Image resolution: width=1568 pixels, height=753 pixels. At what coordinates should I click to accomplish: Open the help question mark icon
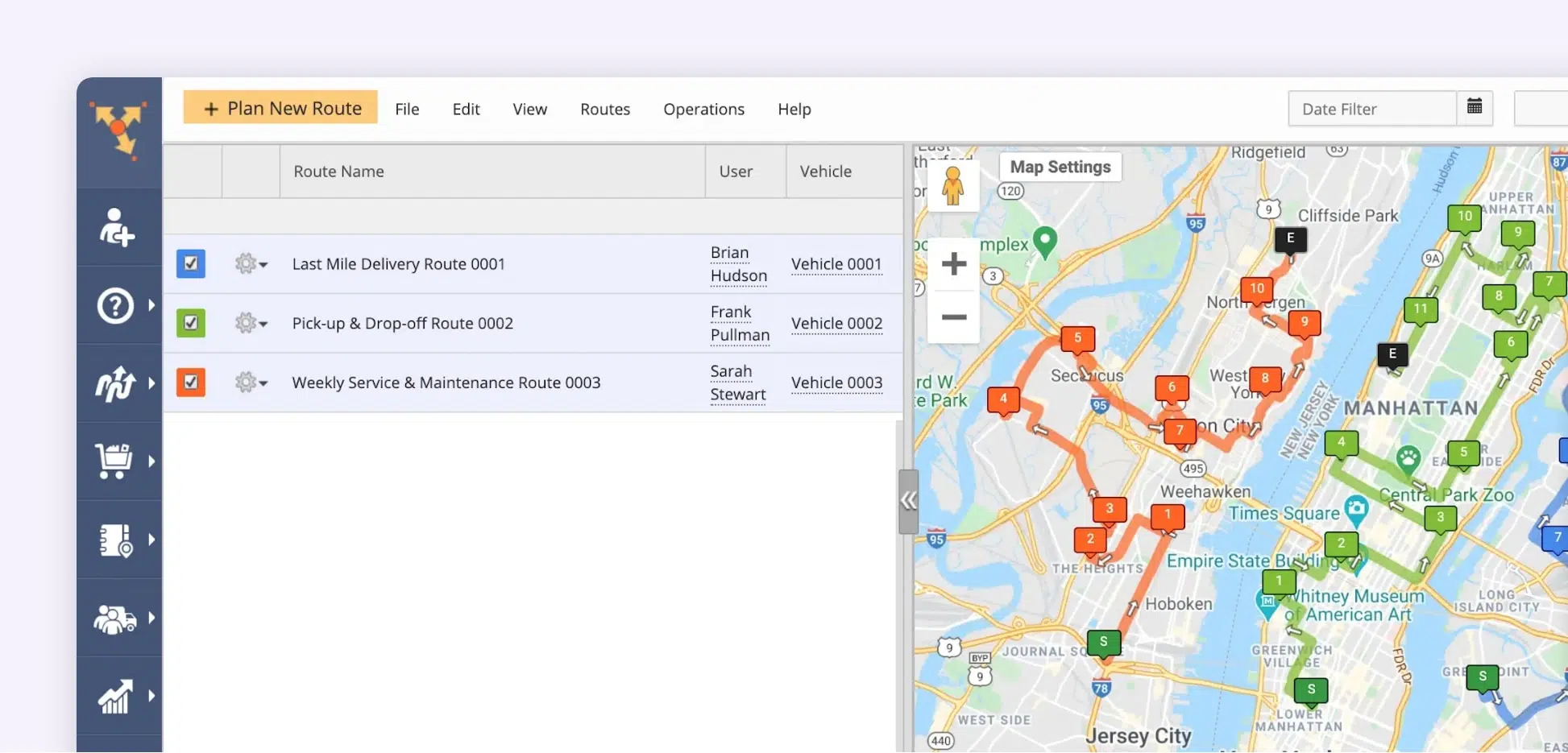[115, 306]
